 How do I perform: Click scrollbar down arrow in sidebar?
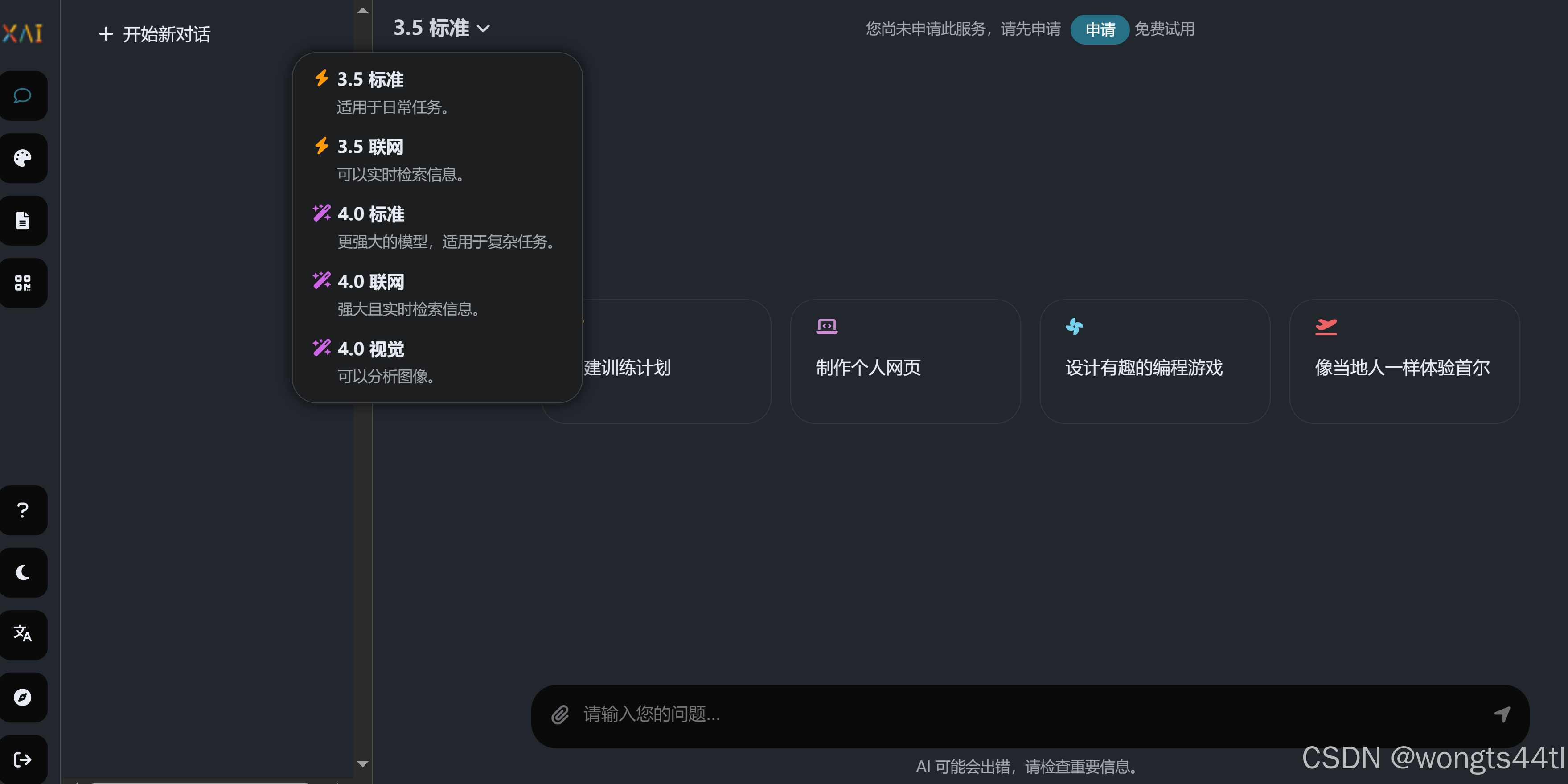[x=363, y=763]
